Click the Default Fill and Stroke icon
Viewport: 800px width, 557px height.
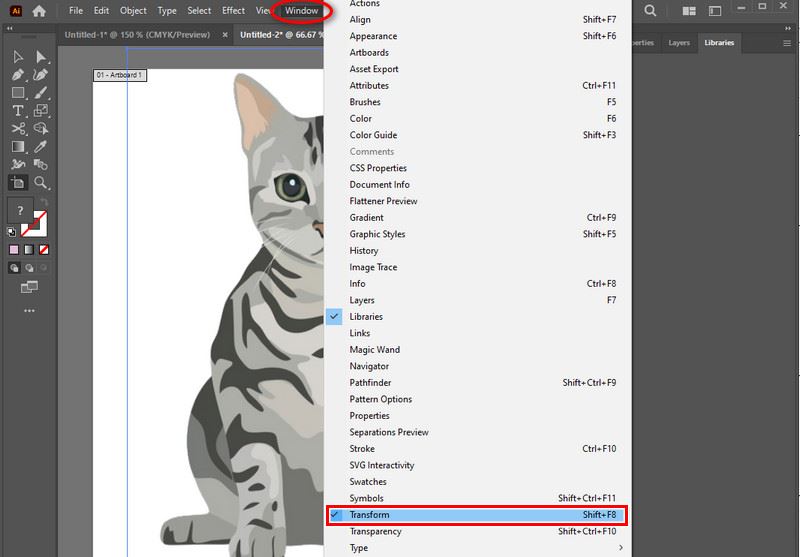point(11,232)
